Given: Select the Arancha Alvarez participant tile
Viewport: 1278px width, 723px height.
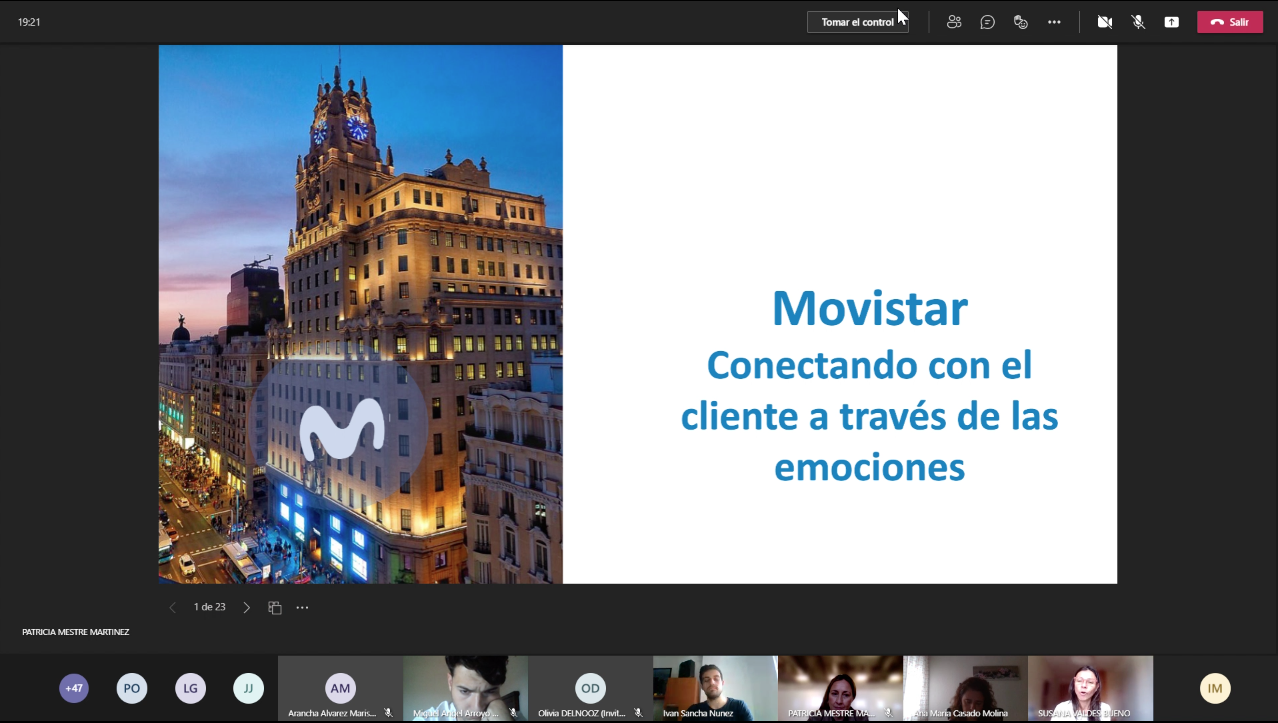Looking at the screenshot, I should tap(340, 688).
